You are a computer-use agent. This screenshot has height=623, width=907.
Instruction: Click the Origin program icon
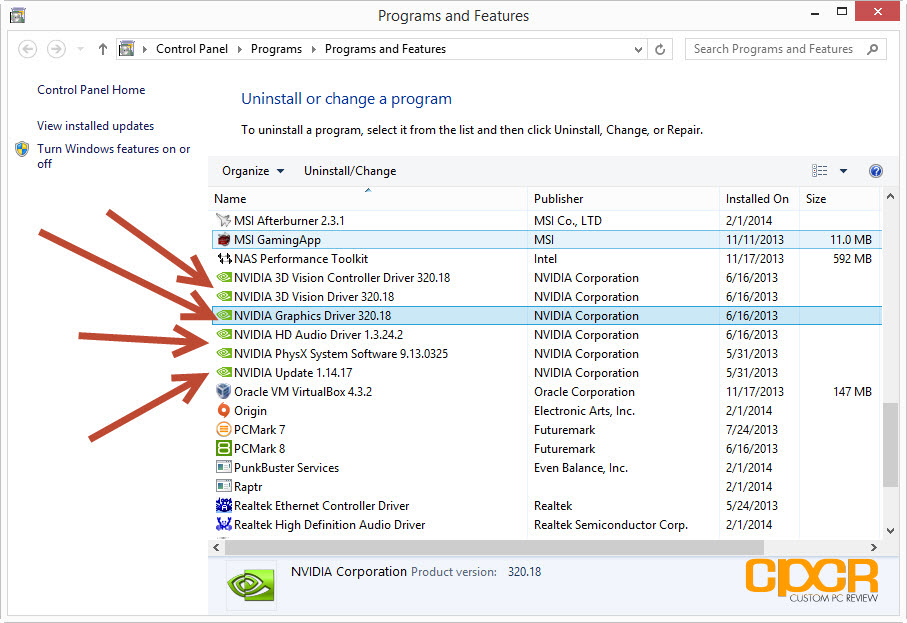(x=223, y=411)
